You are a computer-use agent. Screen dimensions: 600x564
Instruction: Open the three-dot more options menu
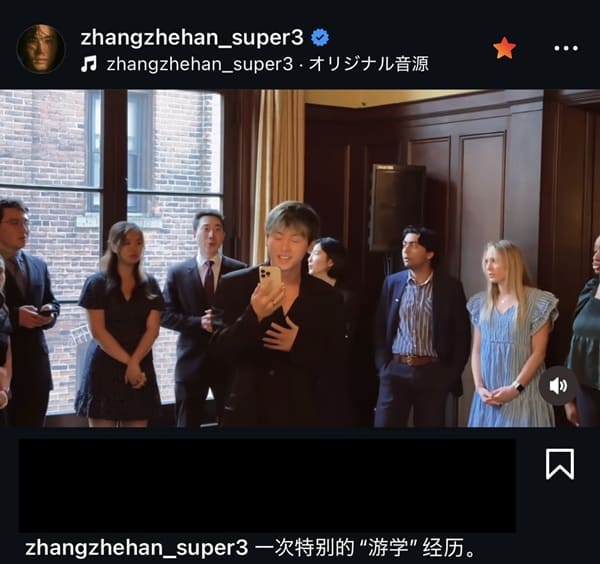pyautogui.click(x=566, y=48)
